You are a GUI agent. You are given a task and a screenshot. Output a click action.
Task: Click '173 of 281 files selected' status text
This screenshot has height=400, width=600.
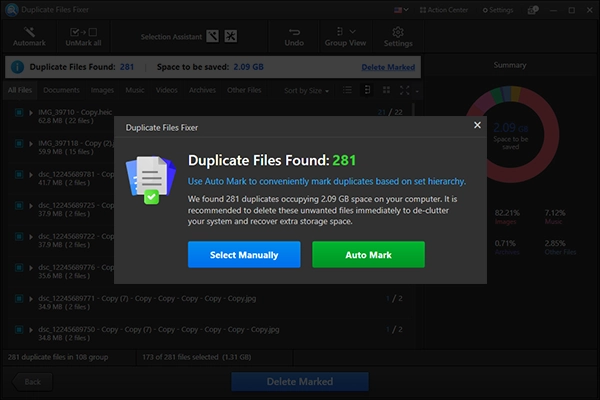pos(197,357)
